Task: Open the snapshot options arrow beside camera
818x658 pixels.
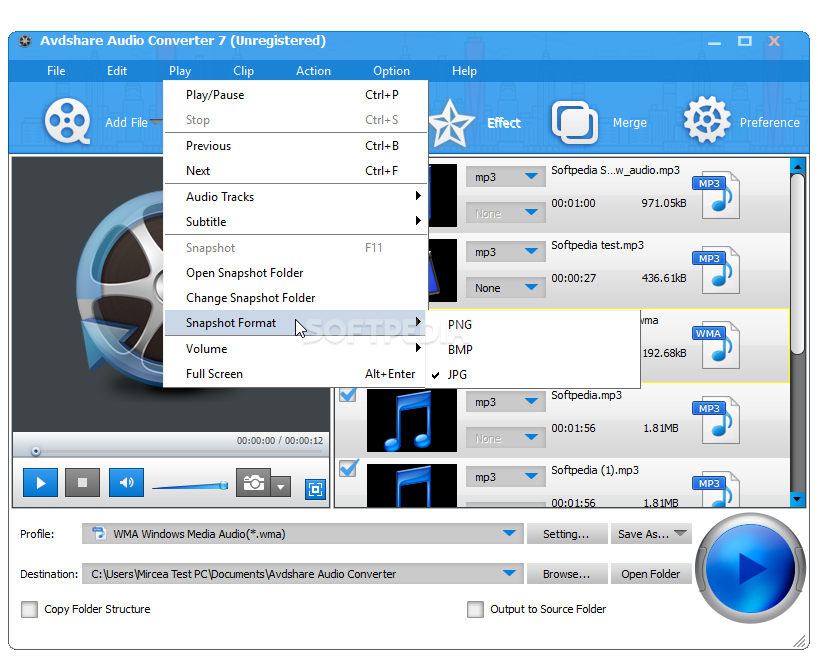Action: pos(281,487)
